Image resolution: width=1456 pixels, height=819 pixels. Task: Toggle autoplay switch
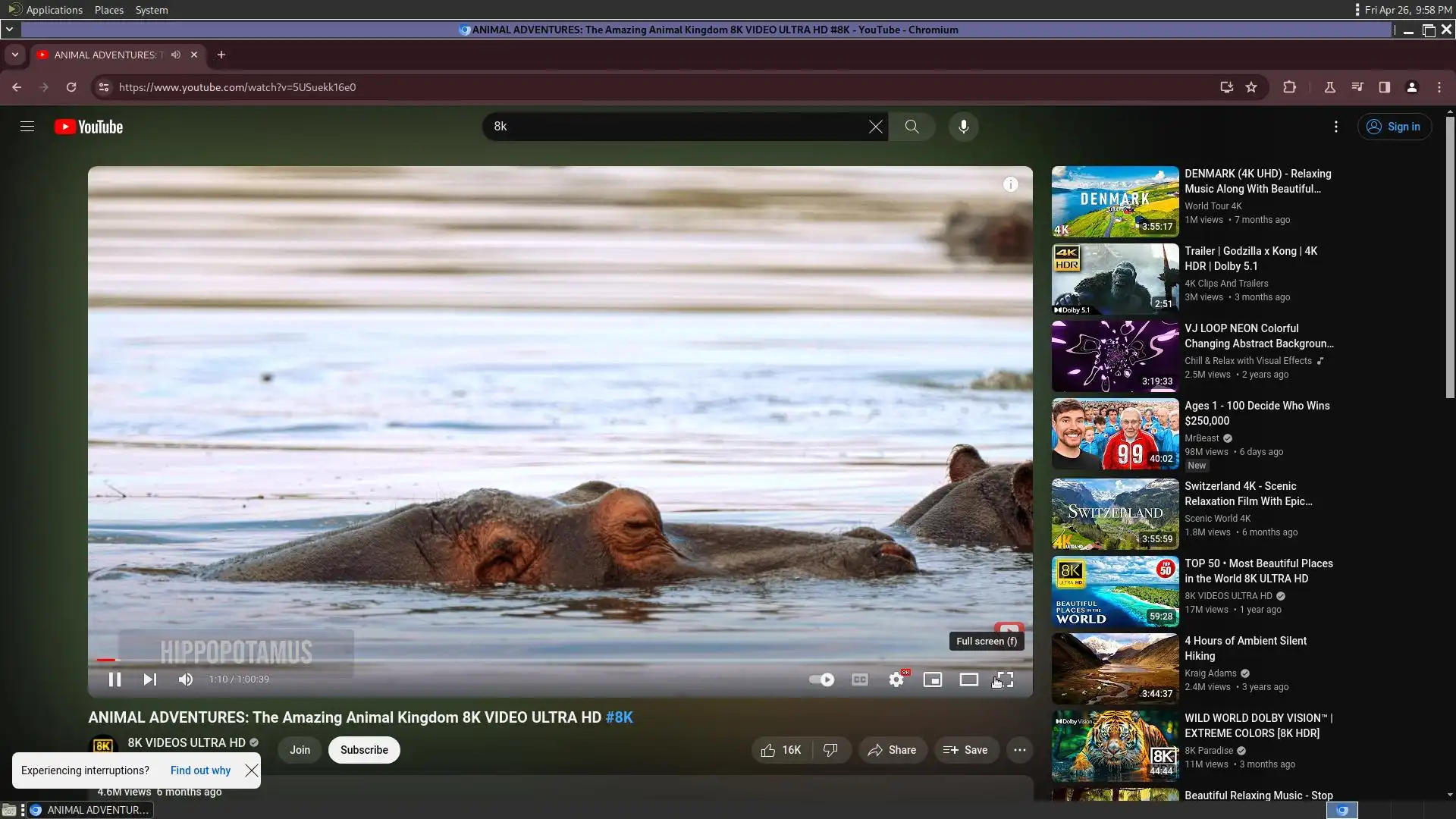point(822,679)
